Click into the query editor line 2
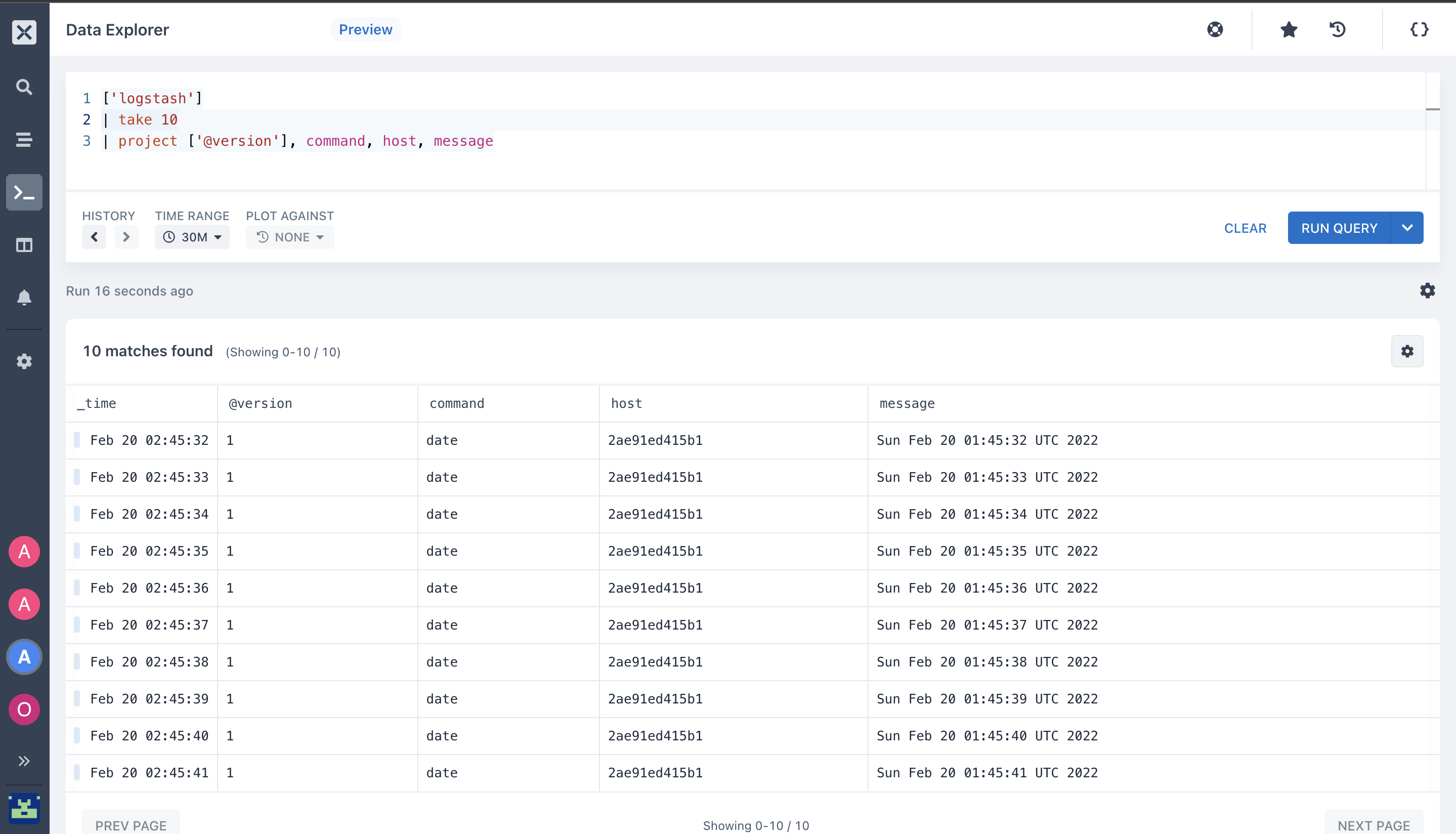This screenshot has width=1456, height=834. 744,120
